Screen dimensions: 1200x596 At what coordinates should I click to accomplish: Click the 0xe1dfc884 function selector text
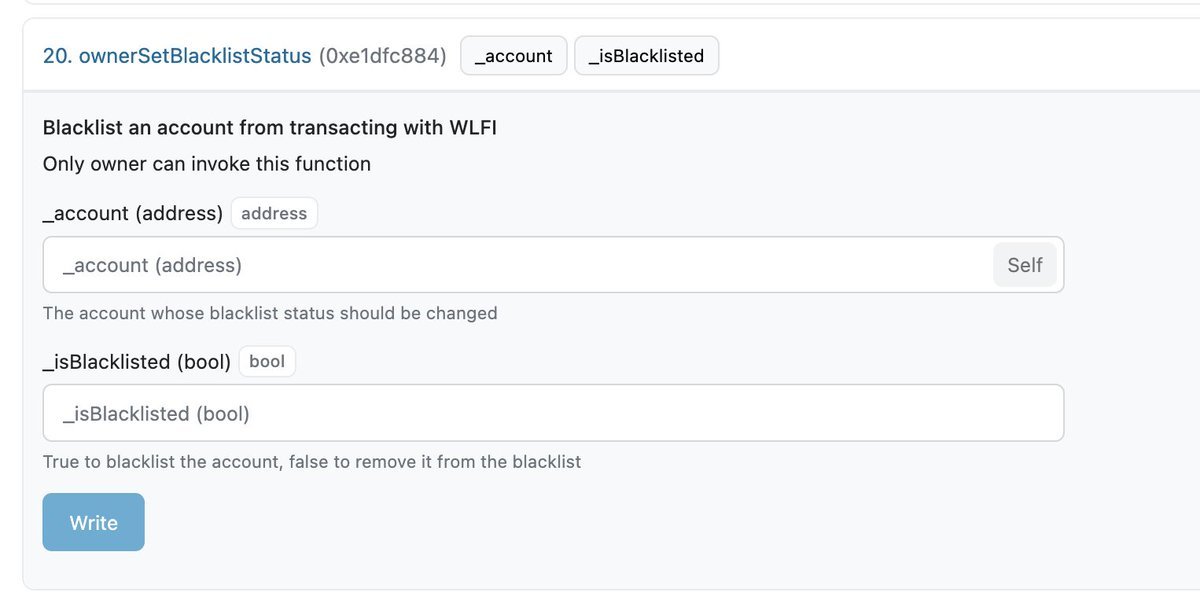[x=382, y=56]
